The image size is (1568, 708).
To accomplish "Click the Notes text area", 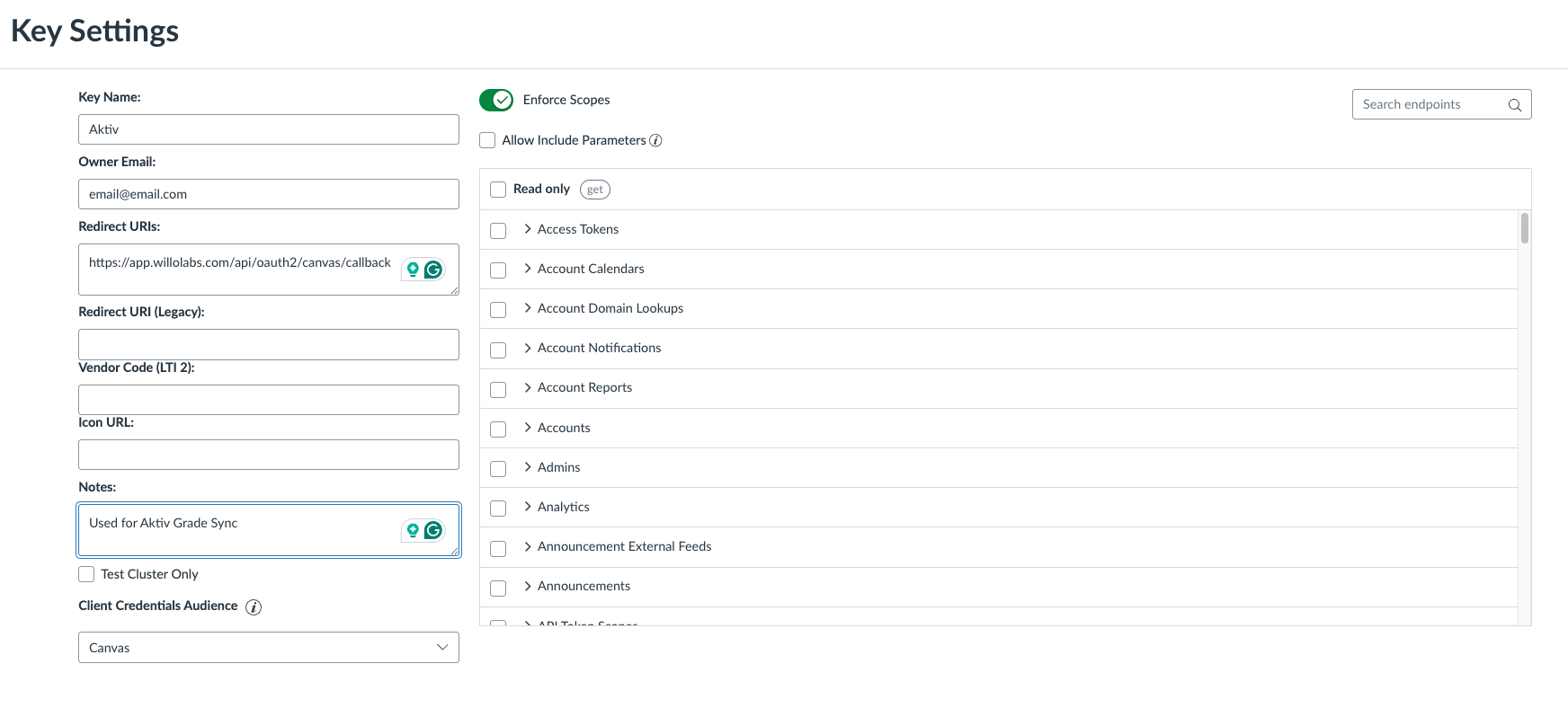I will [269, 530].
